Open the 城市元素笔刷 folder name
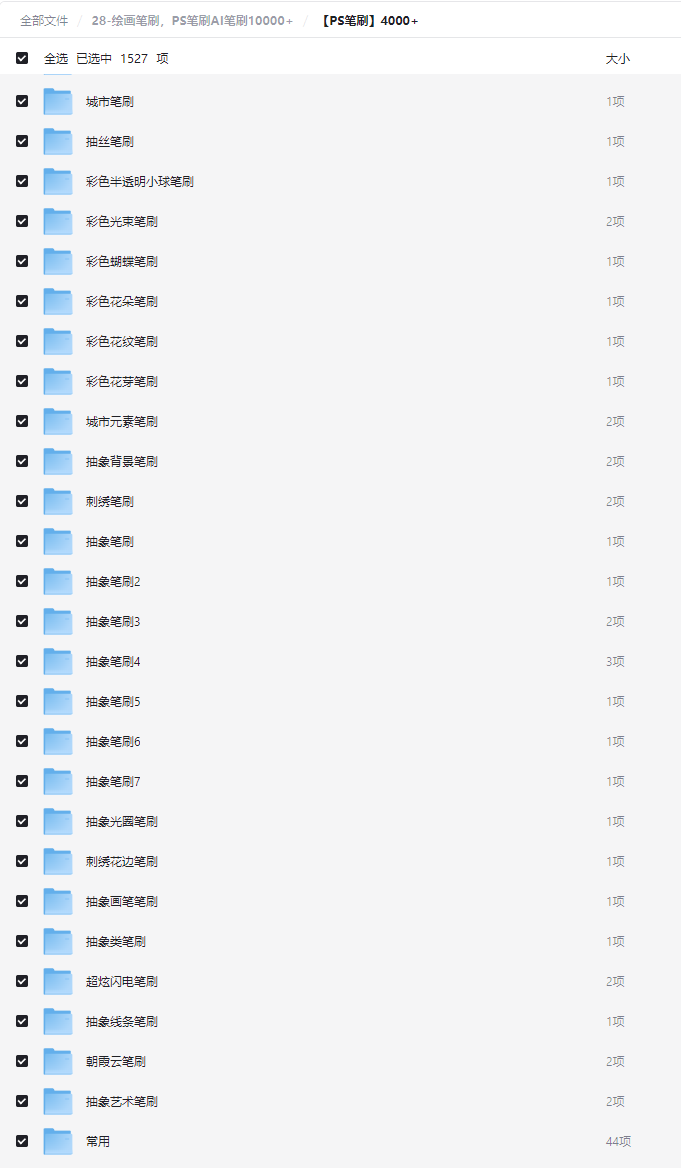The width and height of the screenshot is (681, 1168). pos(121,422)
